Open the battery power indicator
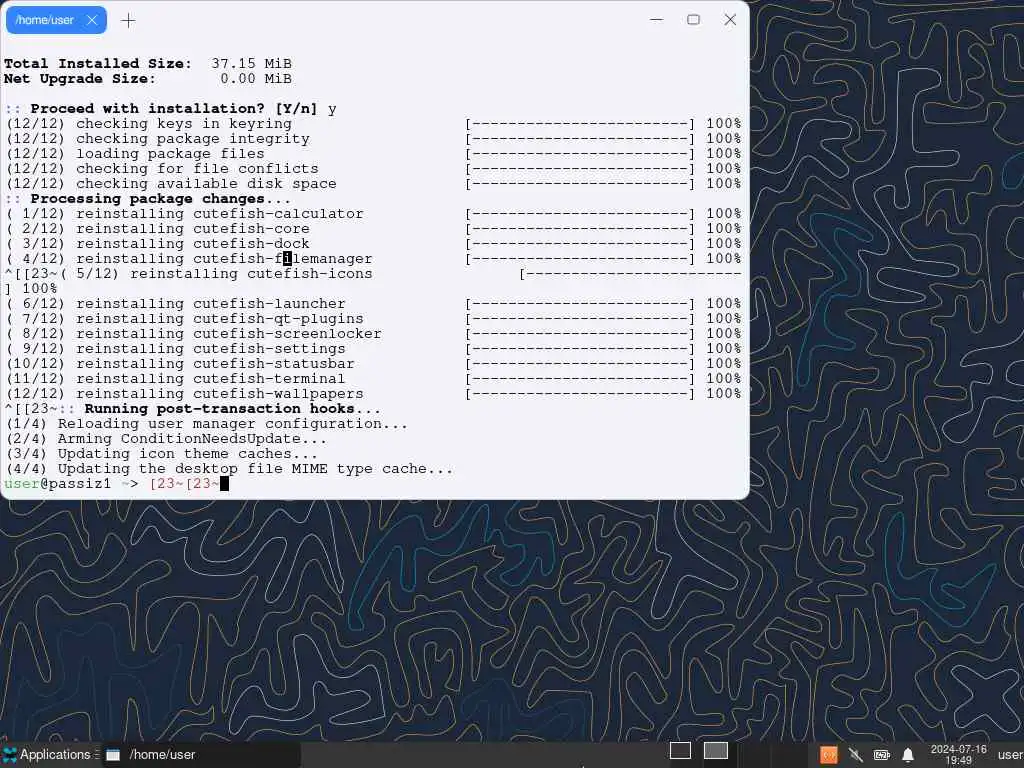This screenshot has width=1024, height=768. [x=882, y=755]
